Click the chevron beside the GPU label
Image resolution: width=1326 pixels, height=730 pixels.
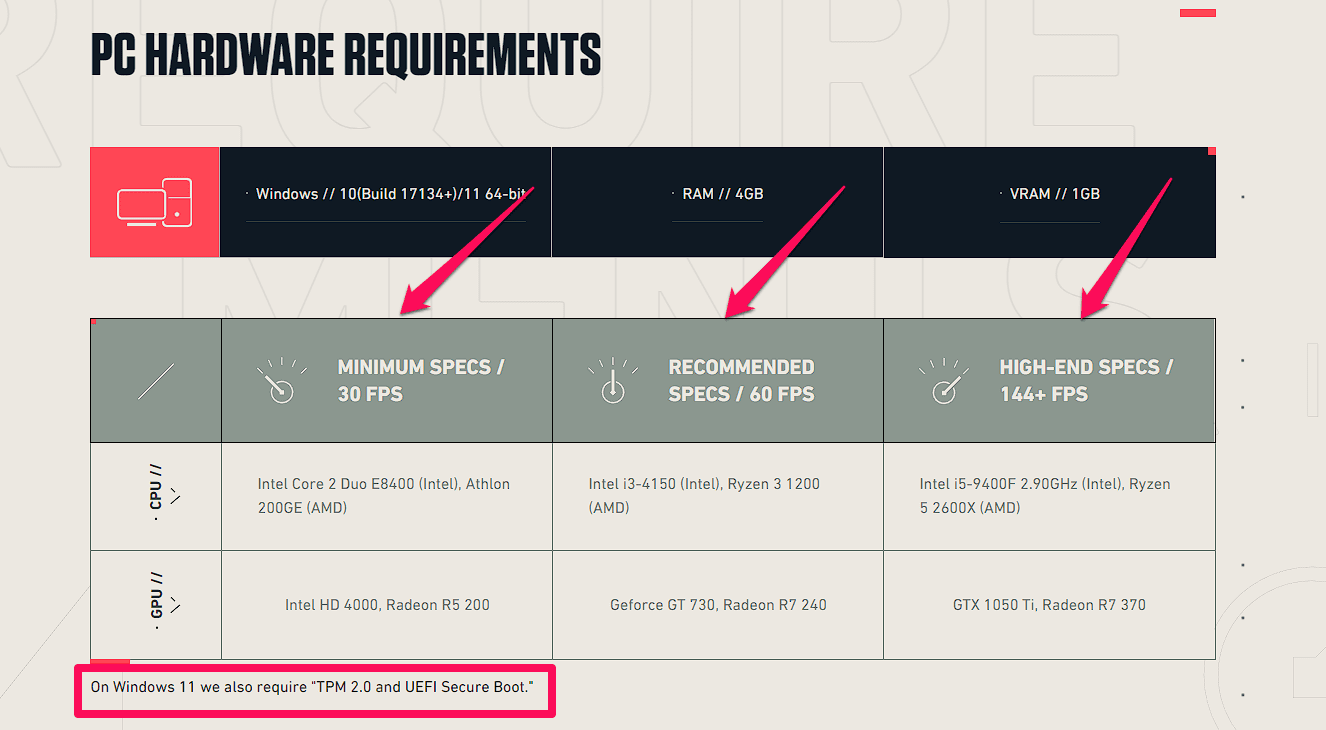coord(176,604)
